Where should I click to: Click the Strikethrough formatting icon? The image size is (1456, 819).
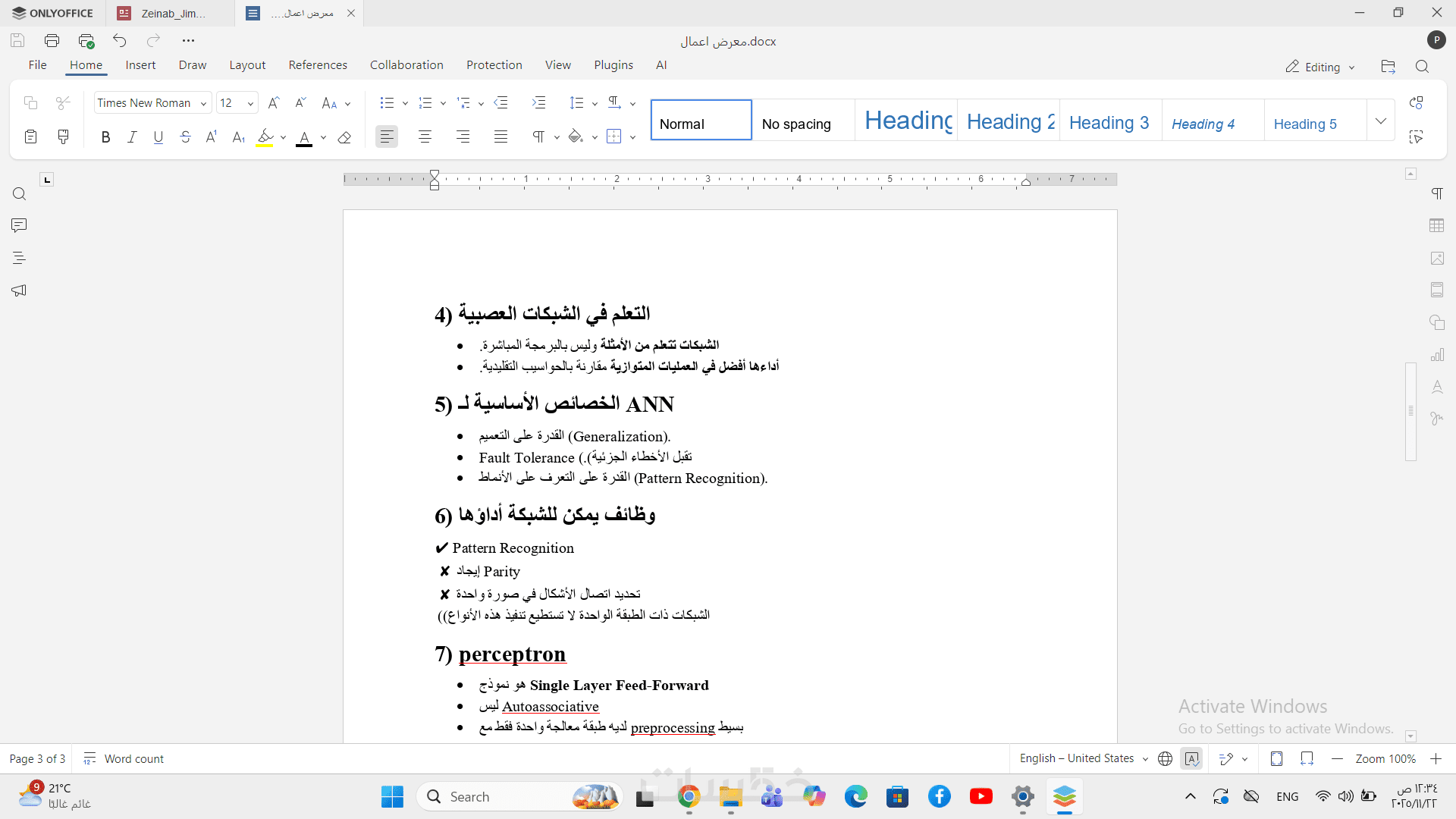tap(185, 136)
